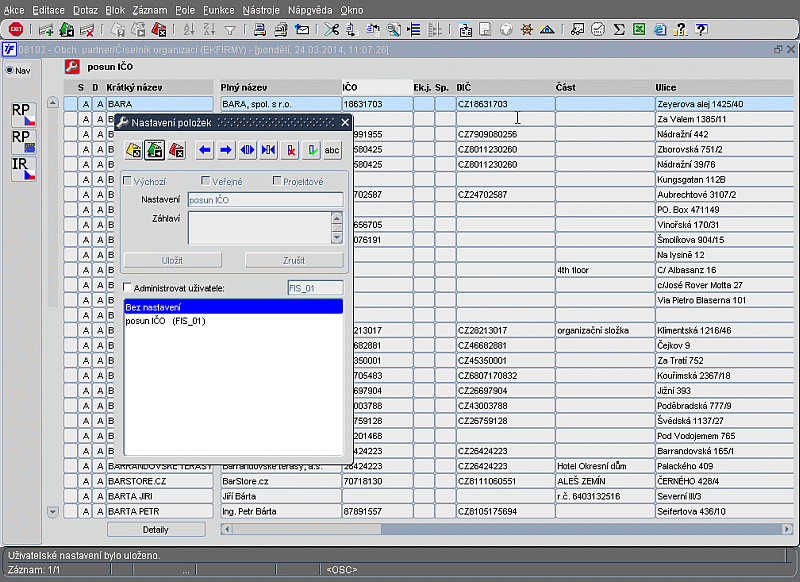
Task: Click the widen column icon in dialog
Action: click(x=247, y=150)
